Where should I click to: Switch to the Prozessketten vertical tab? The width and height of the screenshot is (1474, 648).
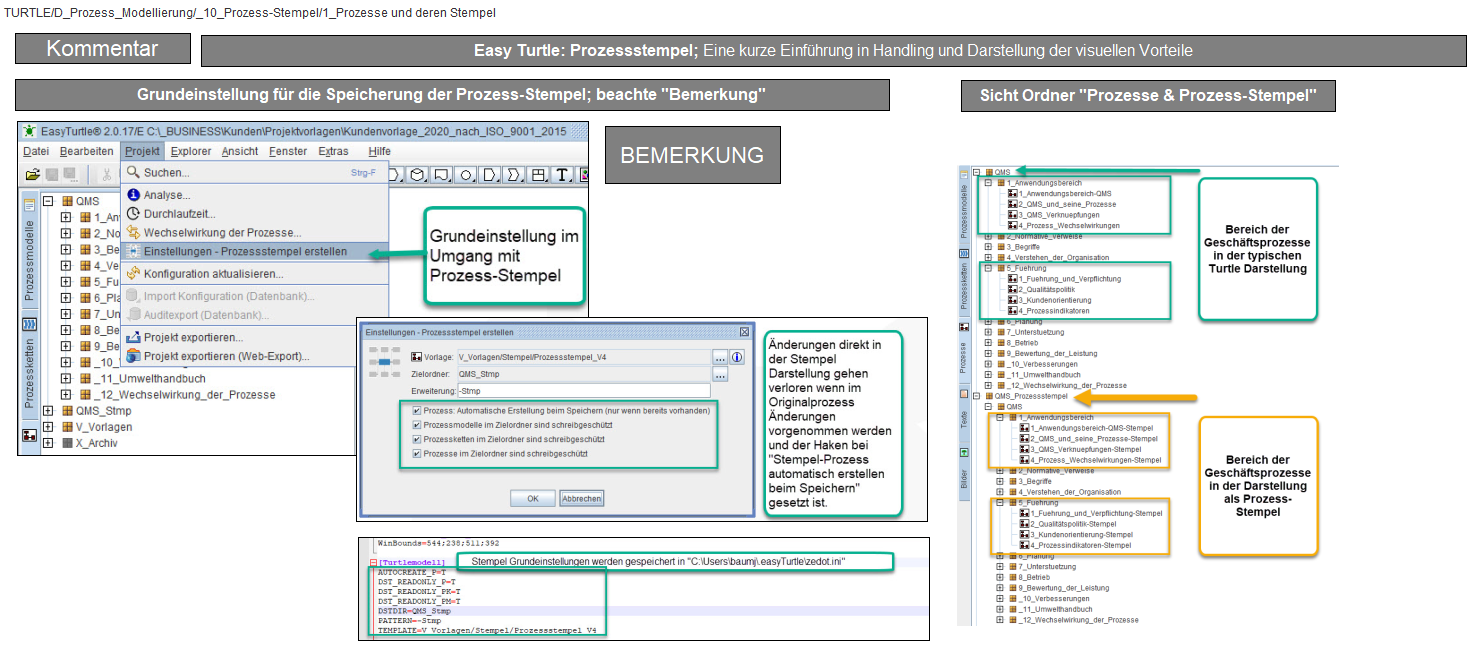(x=29, y=374)
